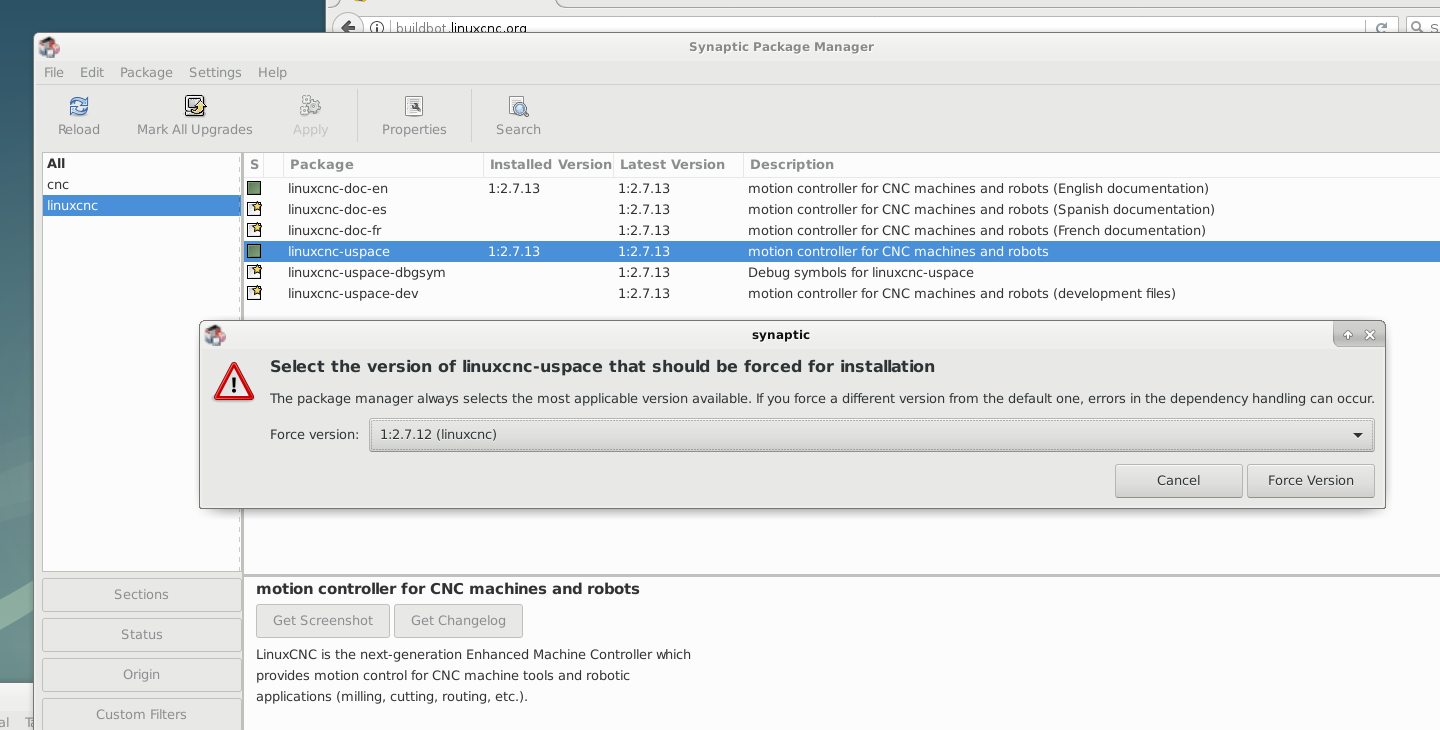1440x730 pixels.
Task: Open the Properties toolbar icon
Action: (414, 106)
